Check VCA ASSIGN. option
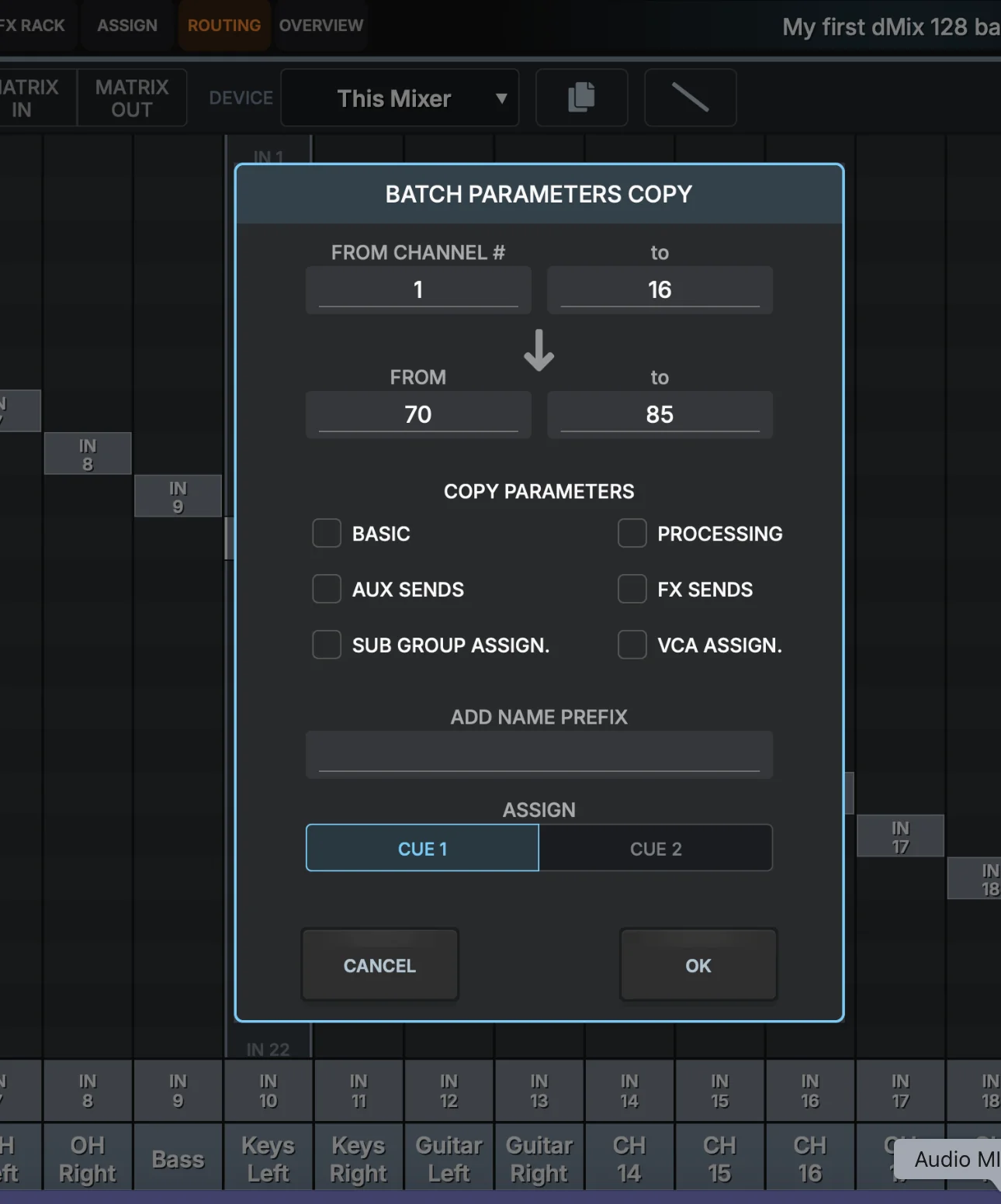Image resolution: width=1001 pixels, height=1204 pixels. point(632,645)
